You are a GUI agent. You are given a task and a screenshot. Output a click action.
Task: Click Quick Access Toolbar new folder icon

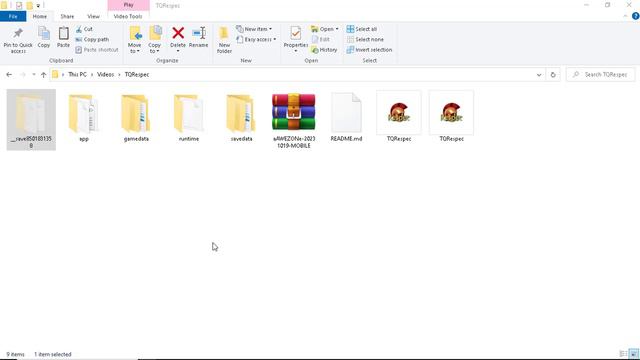point(29,6)
